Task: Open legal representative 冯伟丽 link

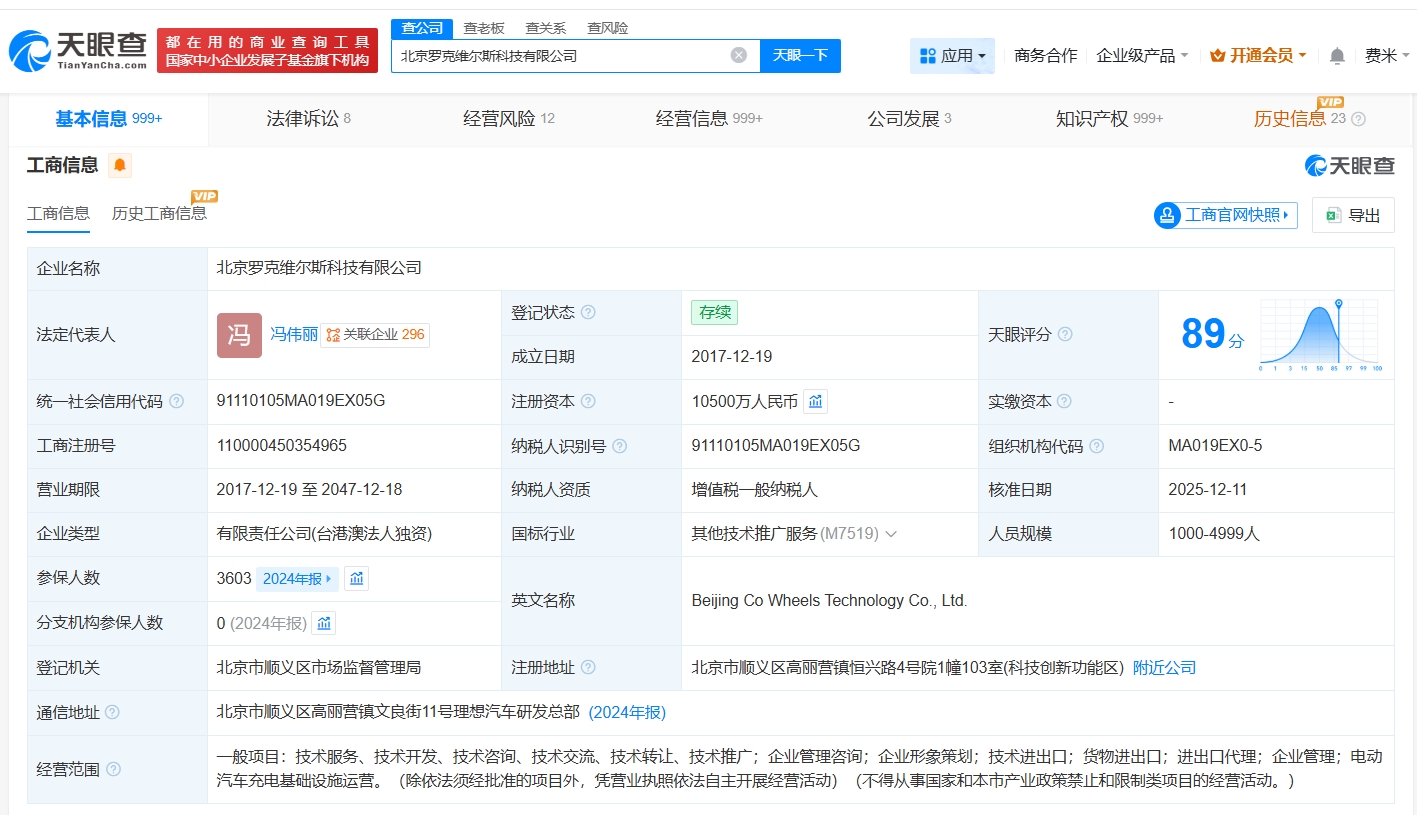Action: click(294, 335)
